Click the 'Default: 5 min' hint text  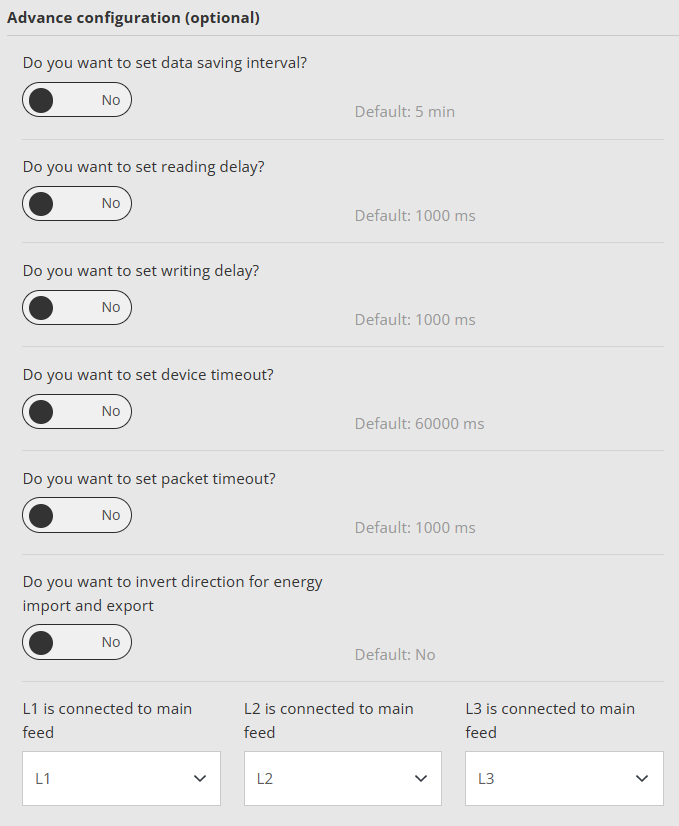[404, 112]
